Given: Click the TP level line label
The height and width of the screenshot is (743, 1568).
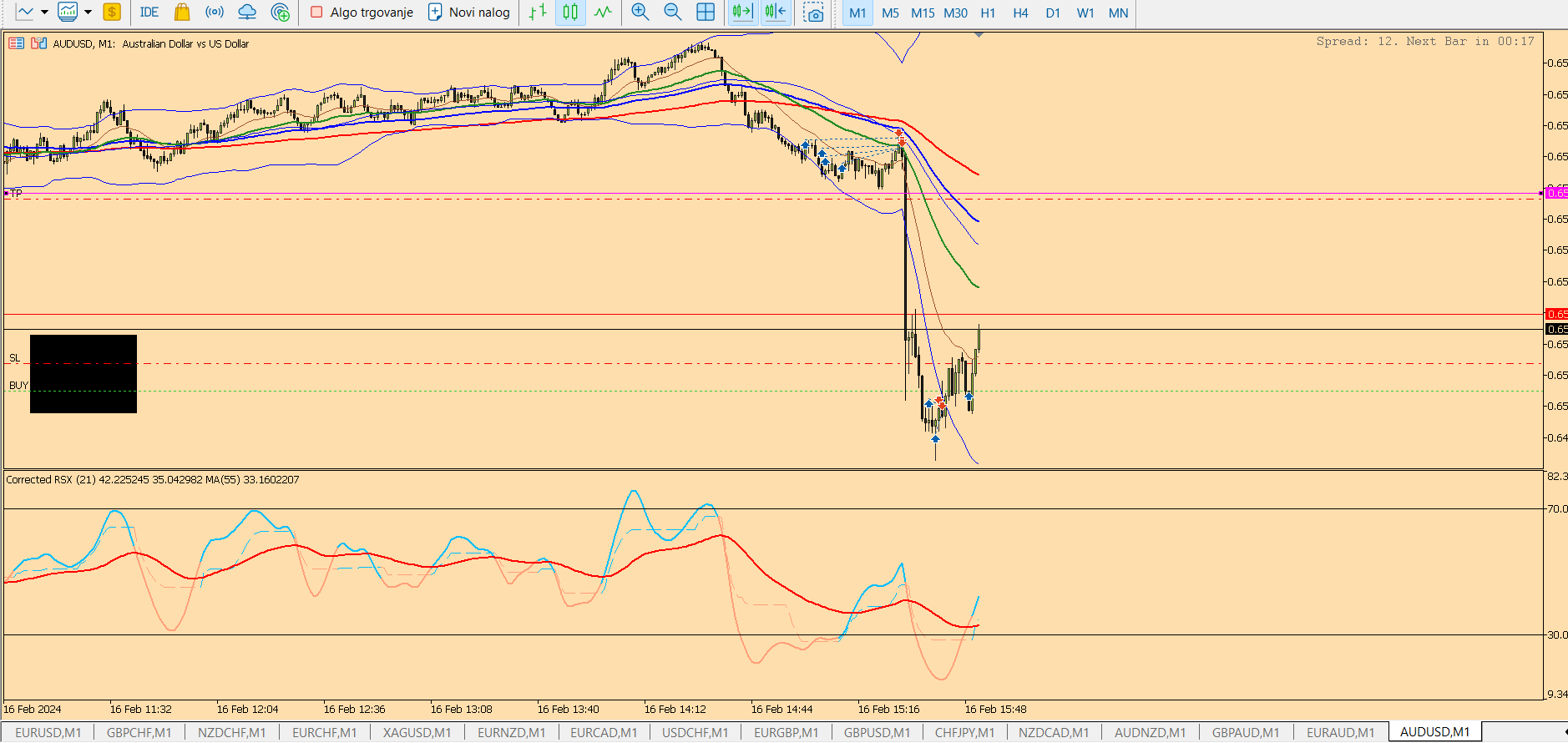Looking at the screenshot, I should click(x=16, y=193).
